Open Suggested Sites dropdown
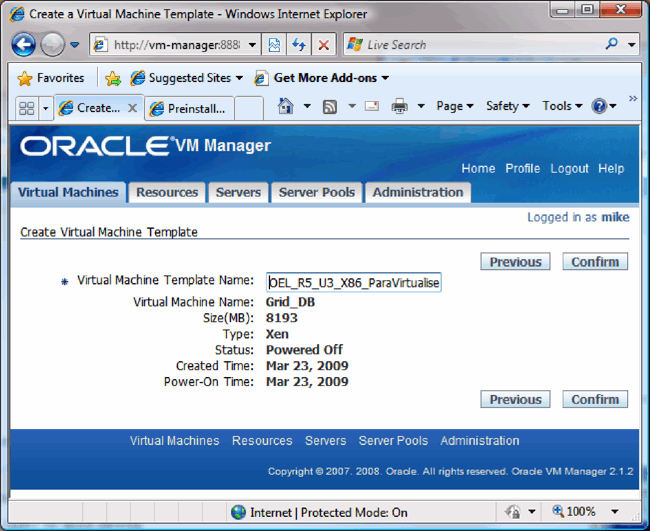The width and height of the screenshot is (650, 531). pos(187,78)
